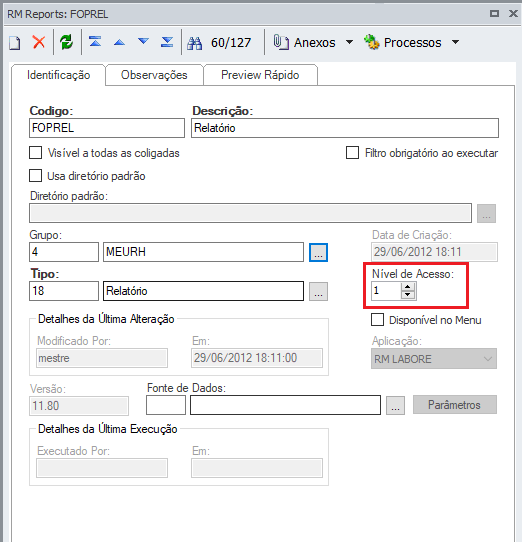Enable Filtro obrigatório ao executar checkbox
Image resolution: width=523 pixels, height=542 pixels.
352,152
